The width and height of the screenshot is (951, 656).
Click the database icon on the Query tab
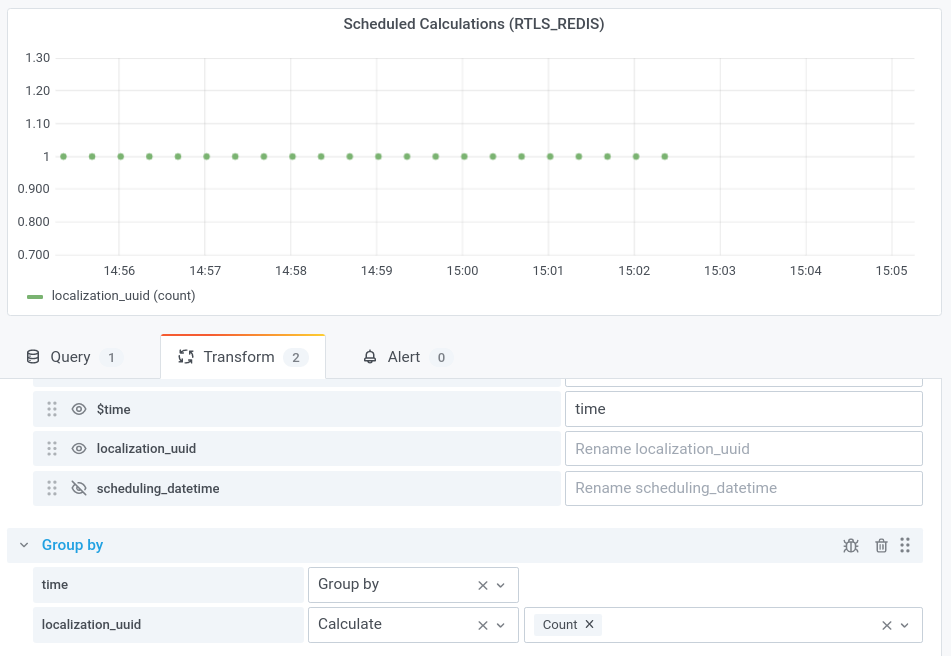point(31,356)
